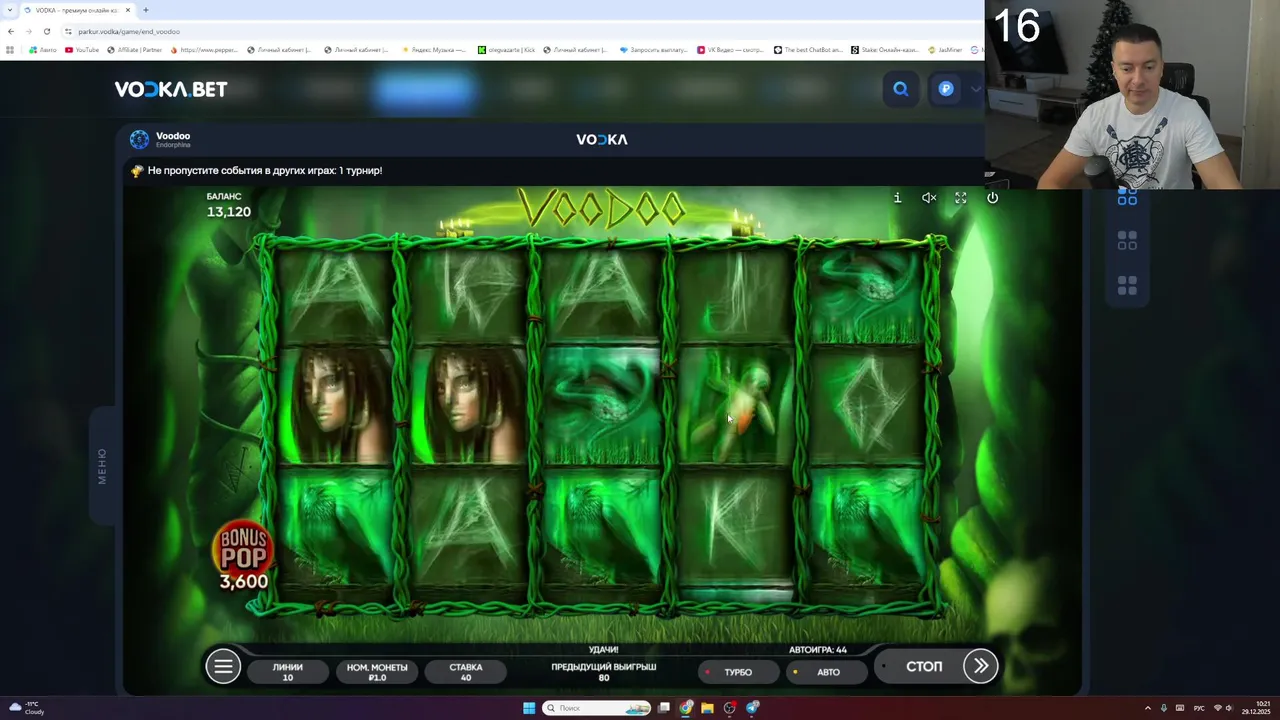Open The best ChatBot bookmark
The width and height of the screenshot is (1280, 720).
click(809, 50)
